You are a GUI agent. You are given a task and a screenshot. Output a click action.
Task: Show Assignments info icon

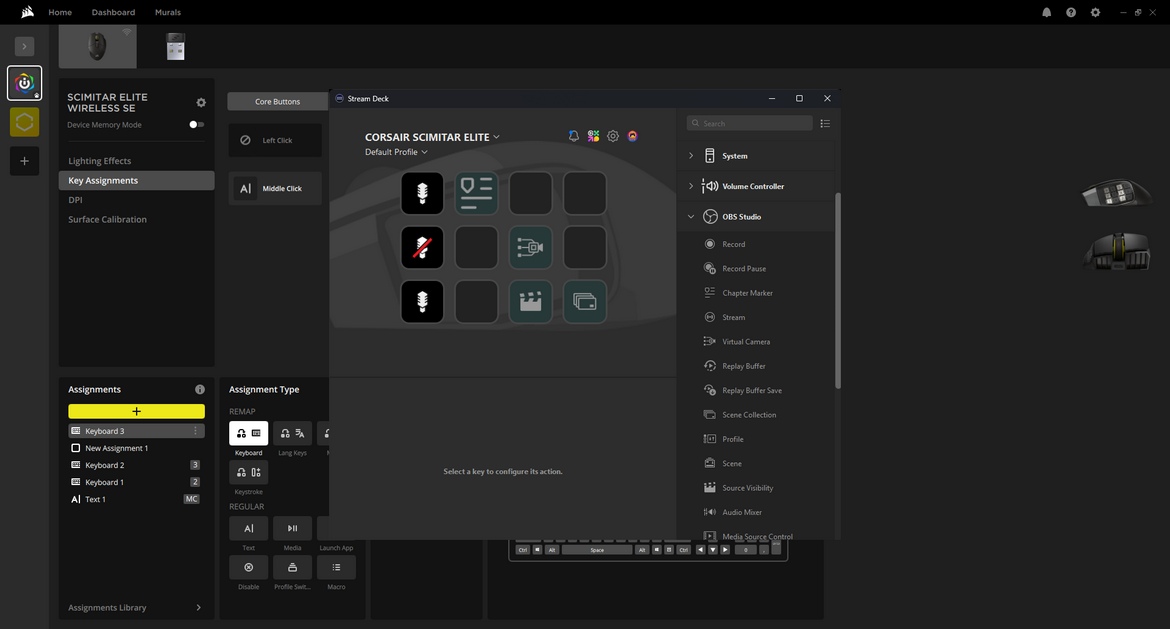(x=200, y=389)
